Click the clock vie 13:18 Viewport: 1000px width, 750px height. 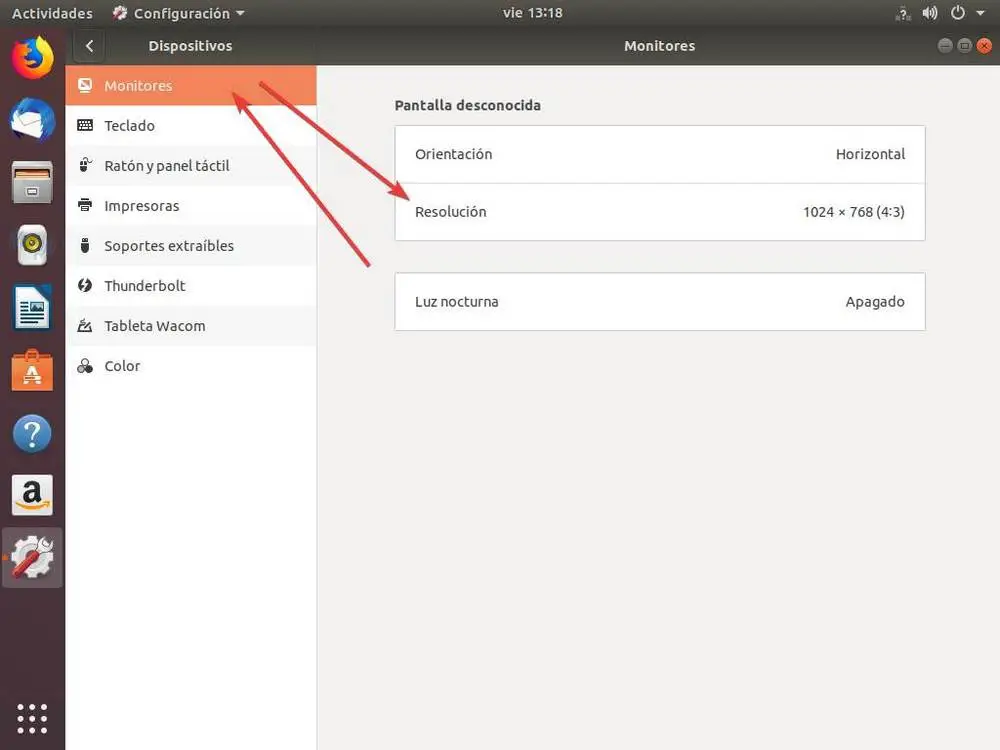[533, 13]
